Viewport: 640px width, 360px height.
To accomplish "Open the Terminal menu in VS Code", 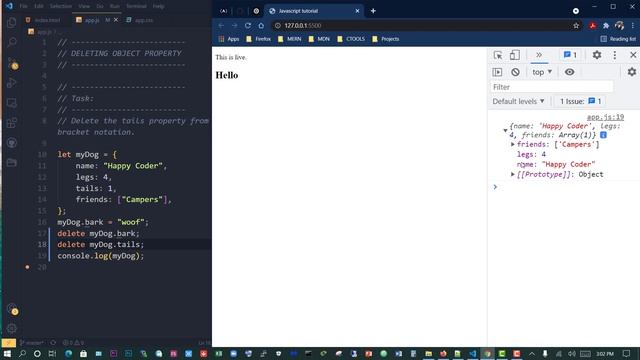I will [136, 6].
